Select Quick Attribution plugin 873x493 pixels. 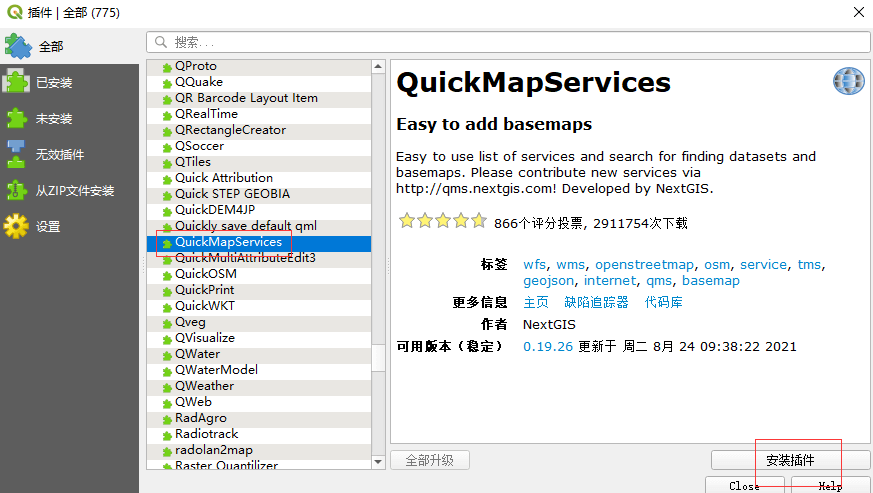pyautogui.click(x=258, y=178)
